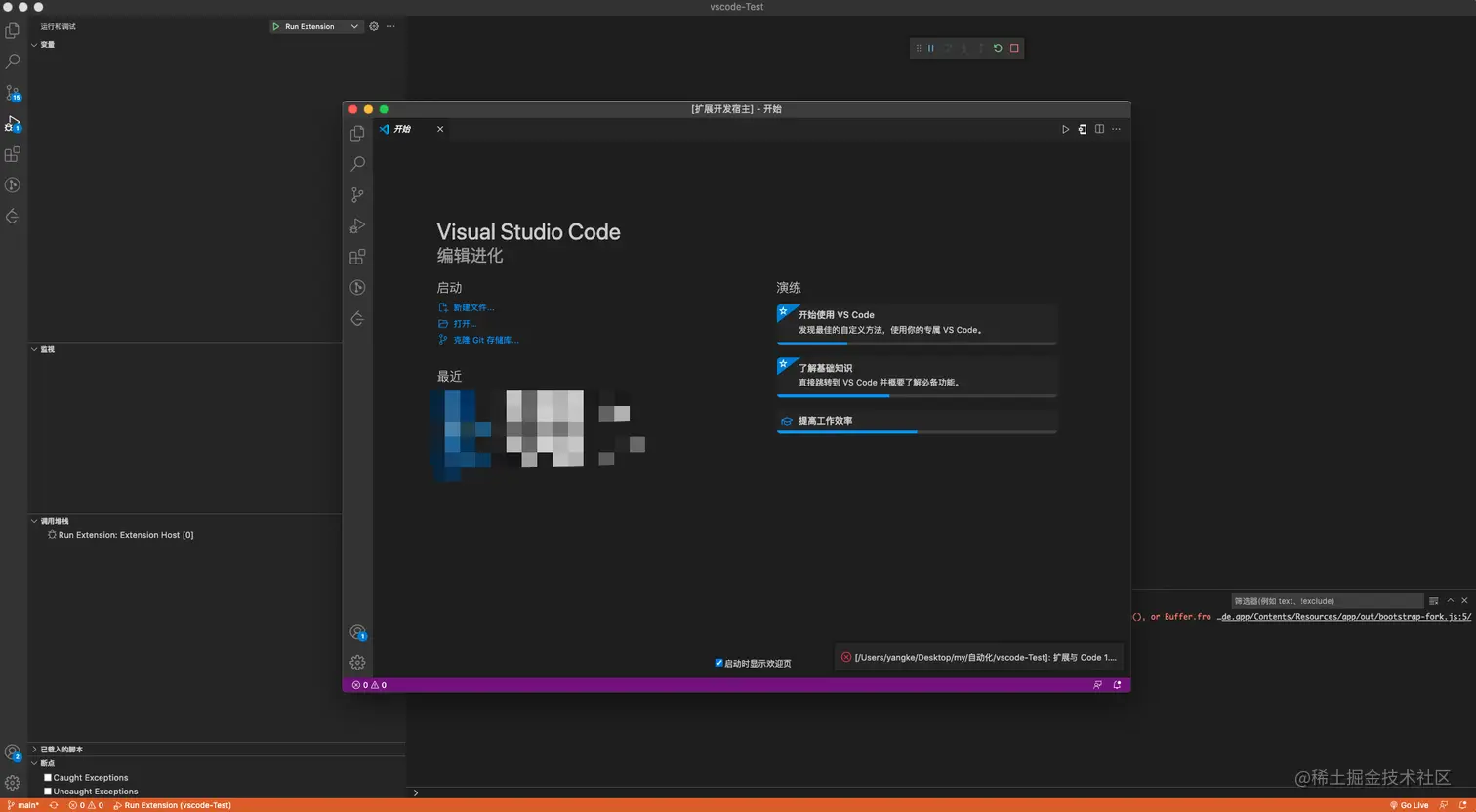Click progress bar under 提高工作效率

tap(917, 431)
